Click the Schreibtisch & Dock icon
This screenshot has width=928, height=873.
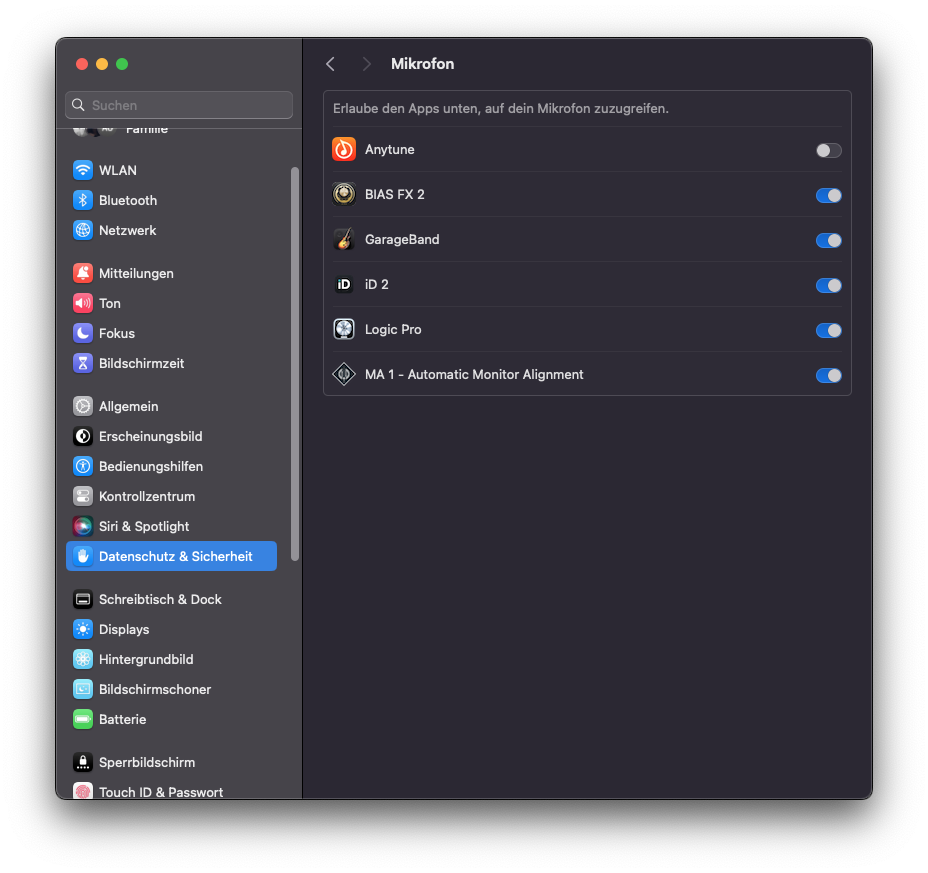click(x=83, y=600)
